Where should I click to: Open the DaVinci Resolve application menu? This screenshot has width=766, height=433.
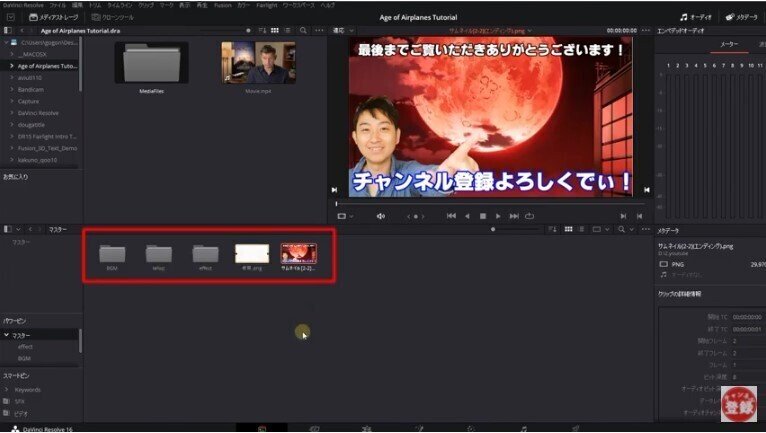[23, 5]
